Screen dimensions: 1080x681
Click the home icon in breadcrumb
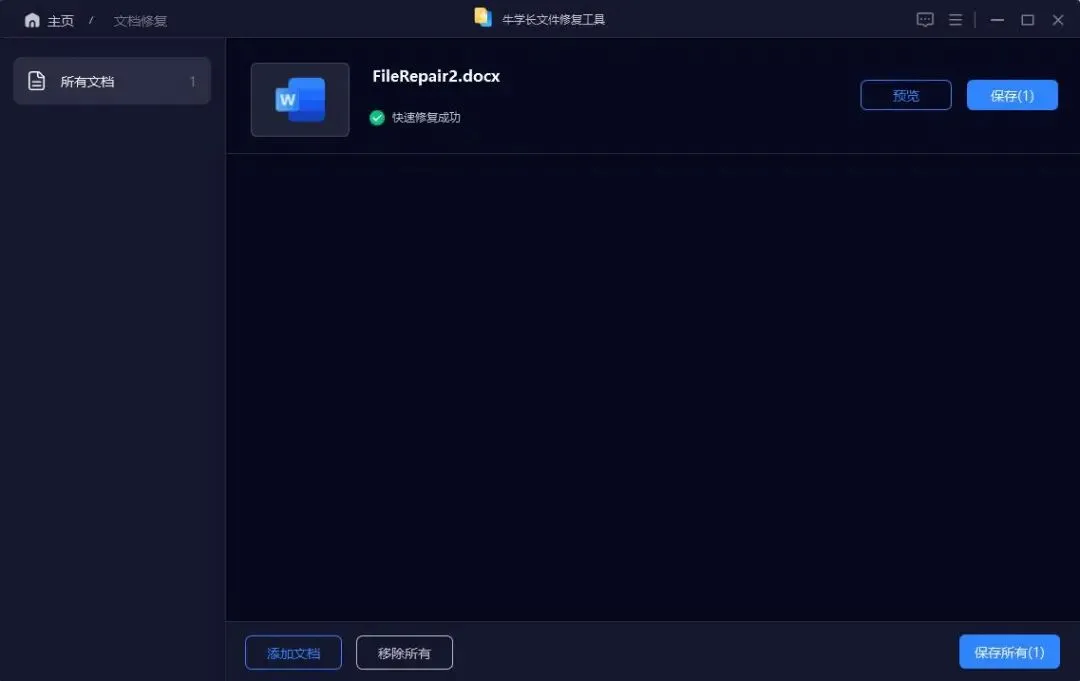point(32,20)
